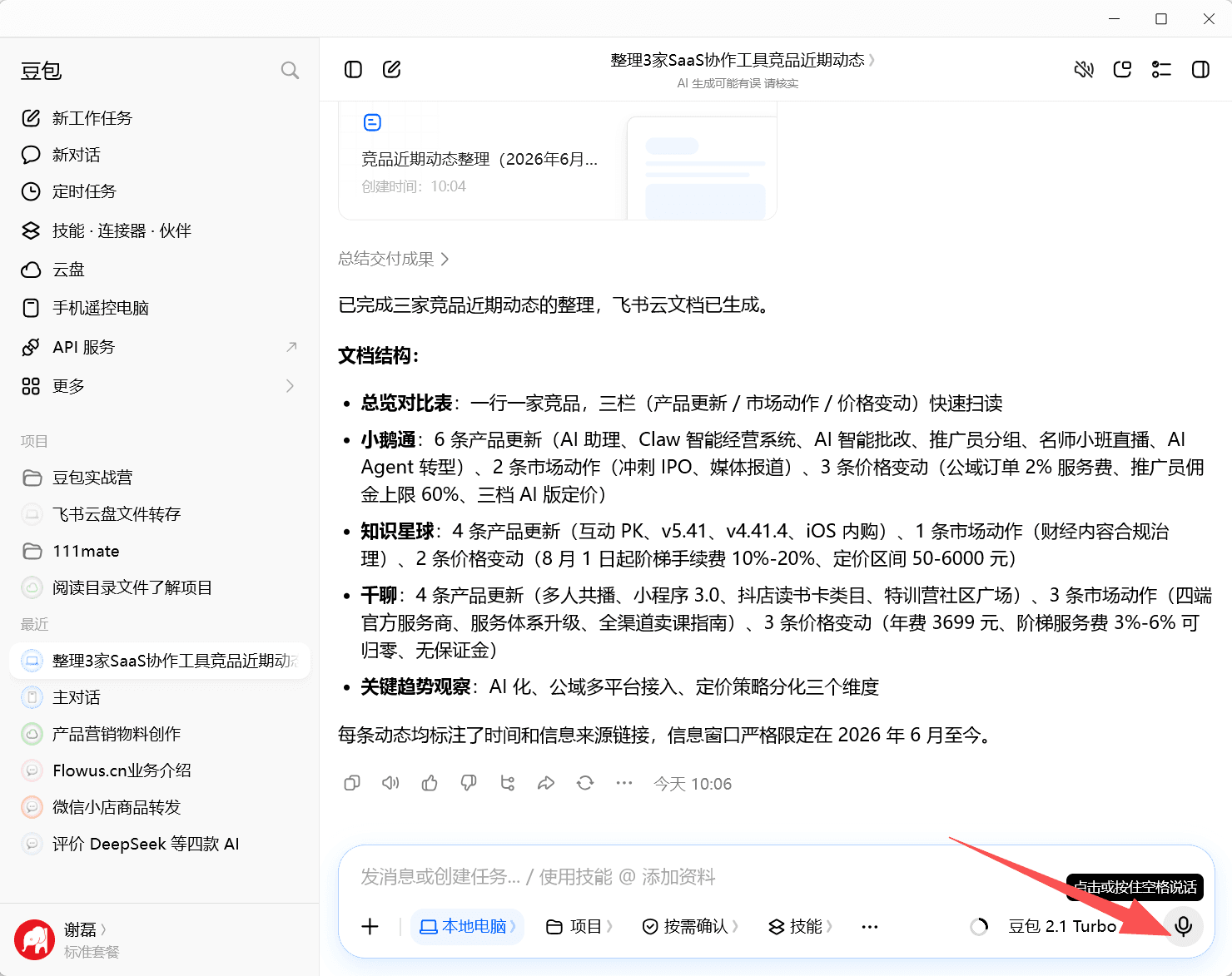Screen dimensions: 1232x976
Task: Expand 更多 menu
Action: [x=159, y=386]
